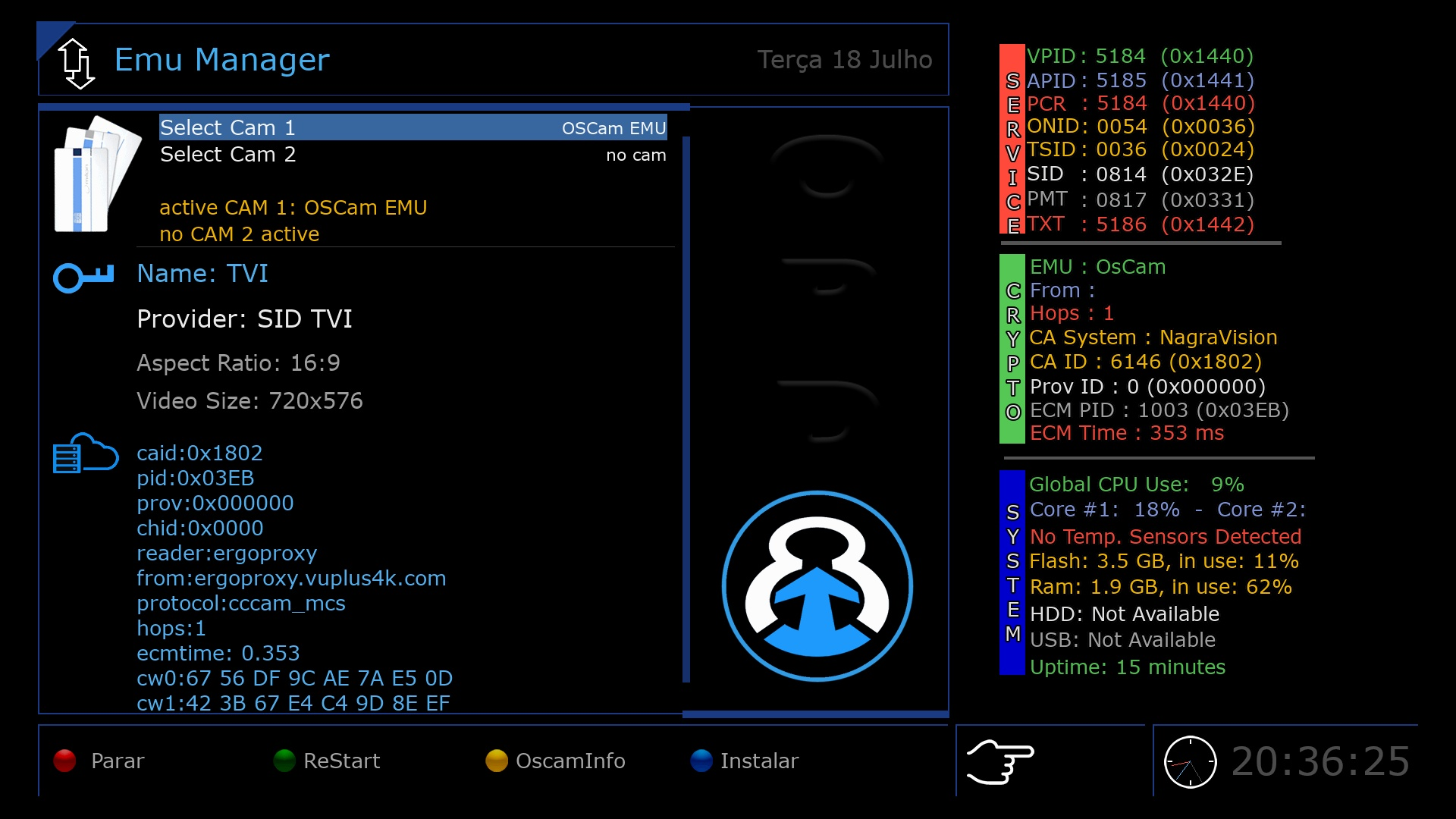The height and width of the screenshot is (819, 1456).
Task: Click the OSCam EMU value
Action: pos(613,128)
